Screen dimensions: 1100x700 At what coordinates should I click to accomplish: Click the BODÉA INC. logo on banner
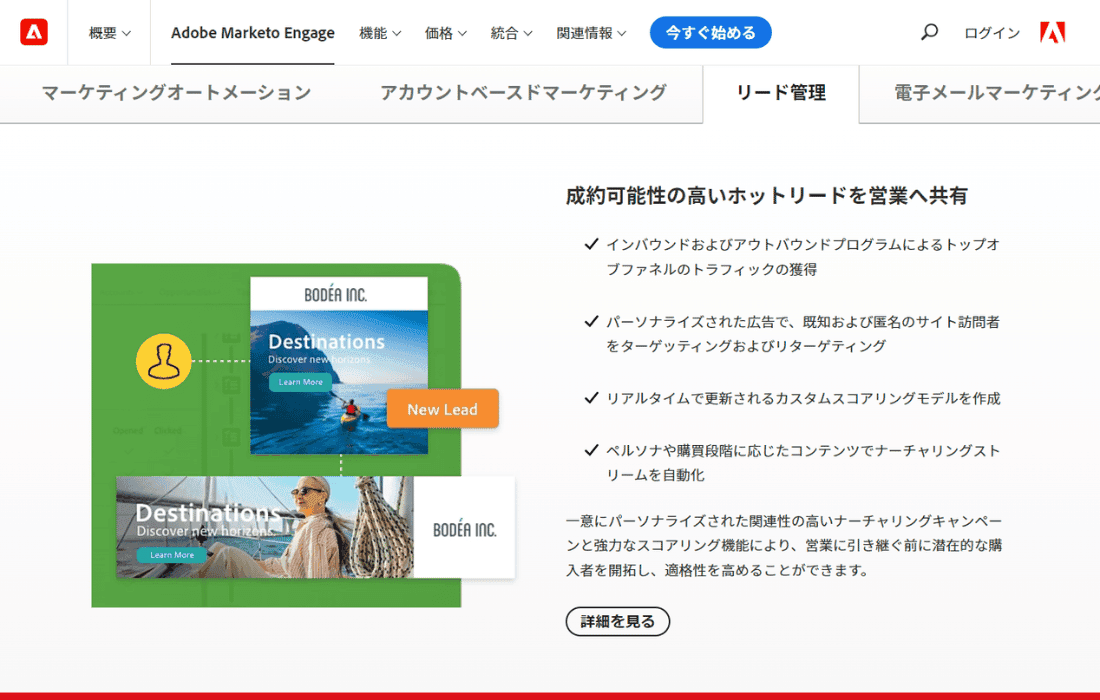(464, 530)
